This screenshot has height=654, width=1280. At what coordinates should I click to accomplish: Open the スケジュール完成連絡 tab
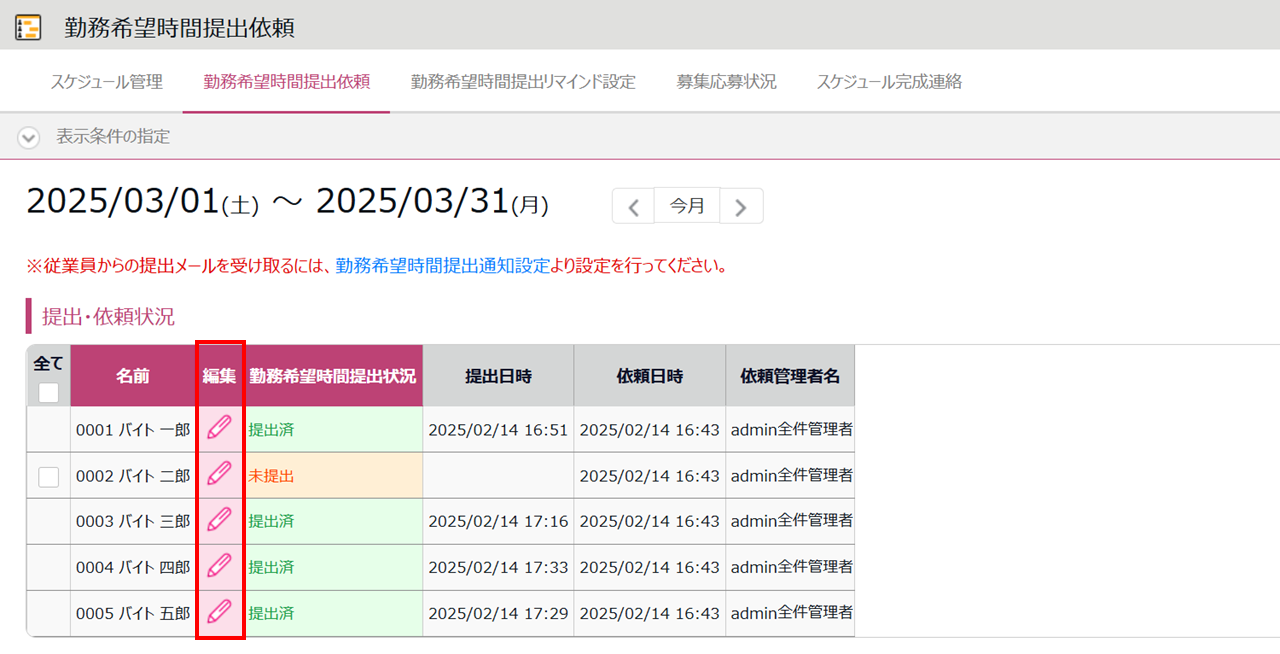[889, 82]
